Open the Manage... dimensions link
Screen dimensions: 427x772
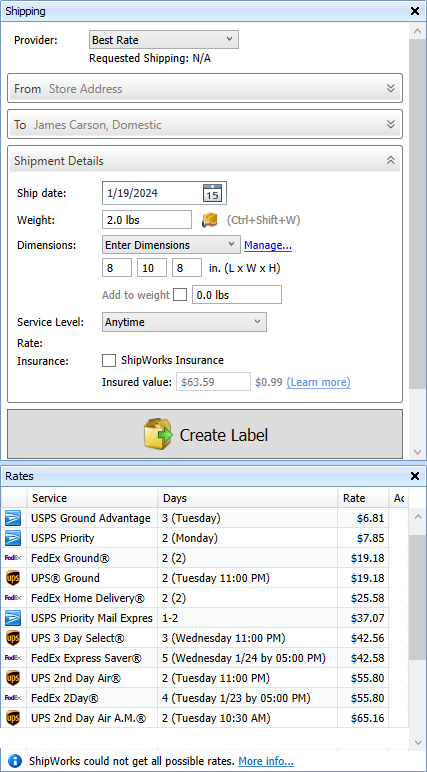pos(268,245)
